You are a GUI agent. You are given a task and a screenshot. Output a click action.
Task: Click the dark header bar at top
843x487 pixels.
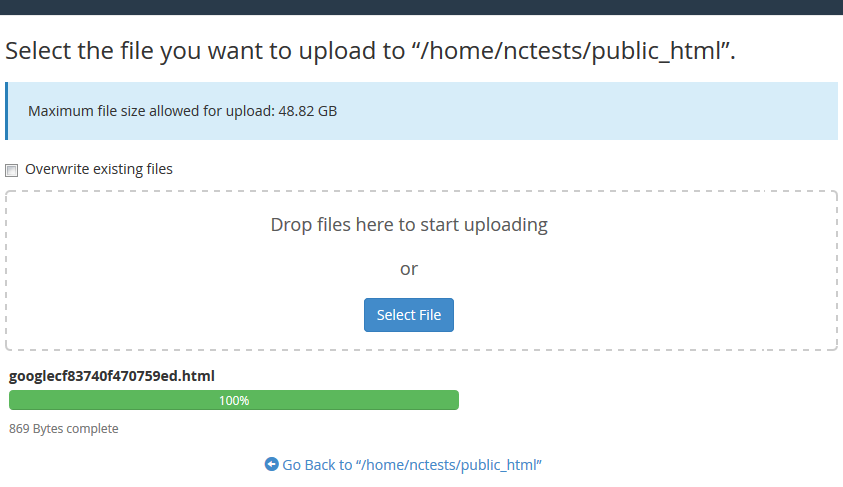tap(421, 8)
